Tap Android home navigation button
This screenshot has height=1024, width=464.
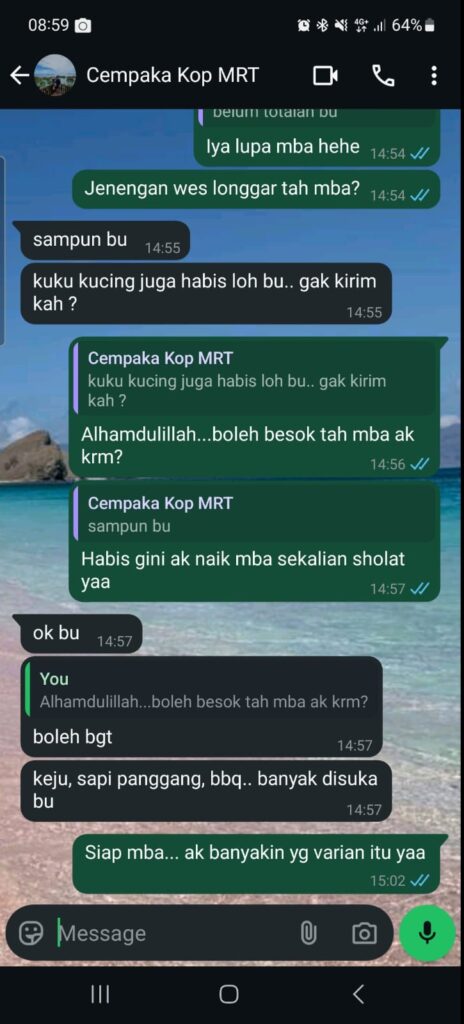click(229, 995)
